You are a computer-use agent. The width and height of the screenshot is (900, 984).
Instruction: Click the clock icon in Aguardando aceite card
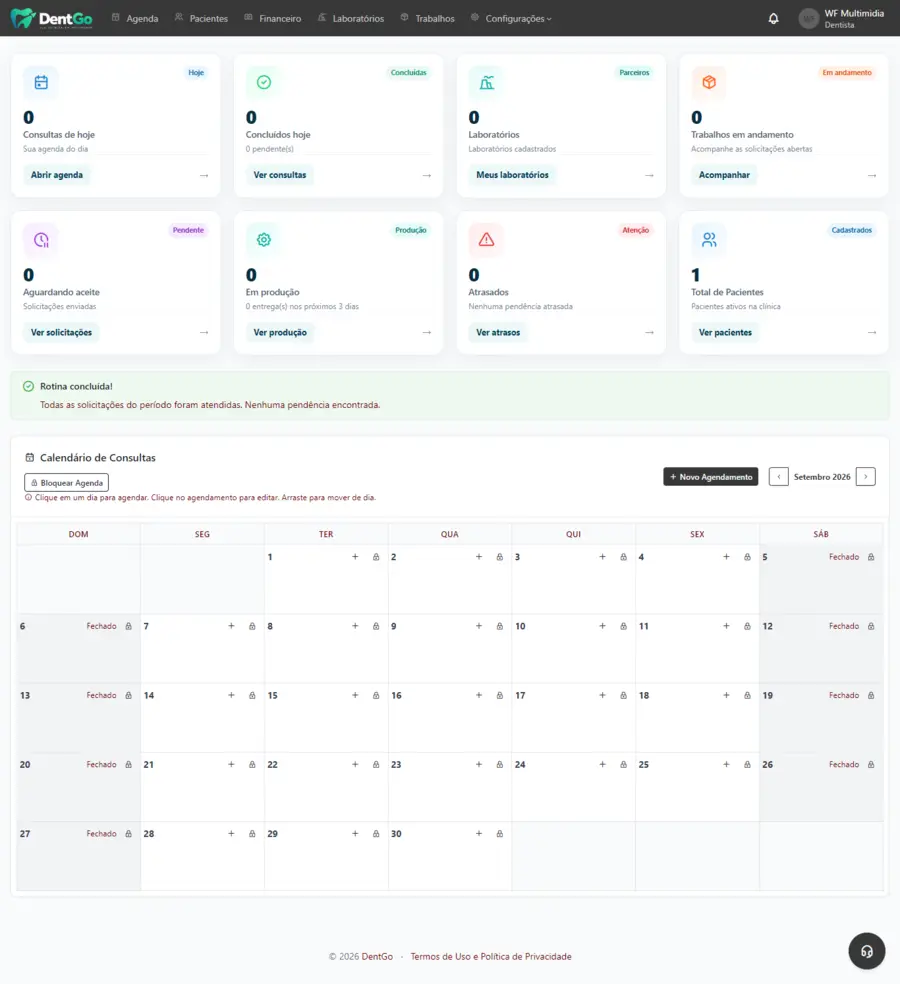click(41, 240)
